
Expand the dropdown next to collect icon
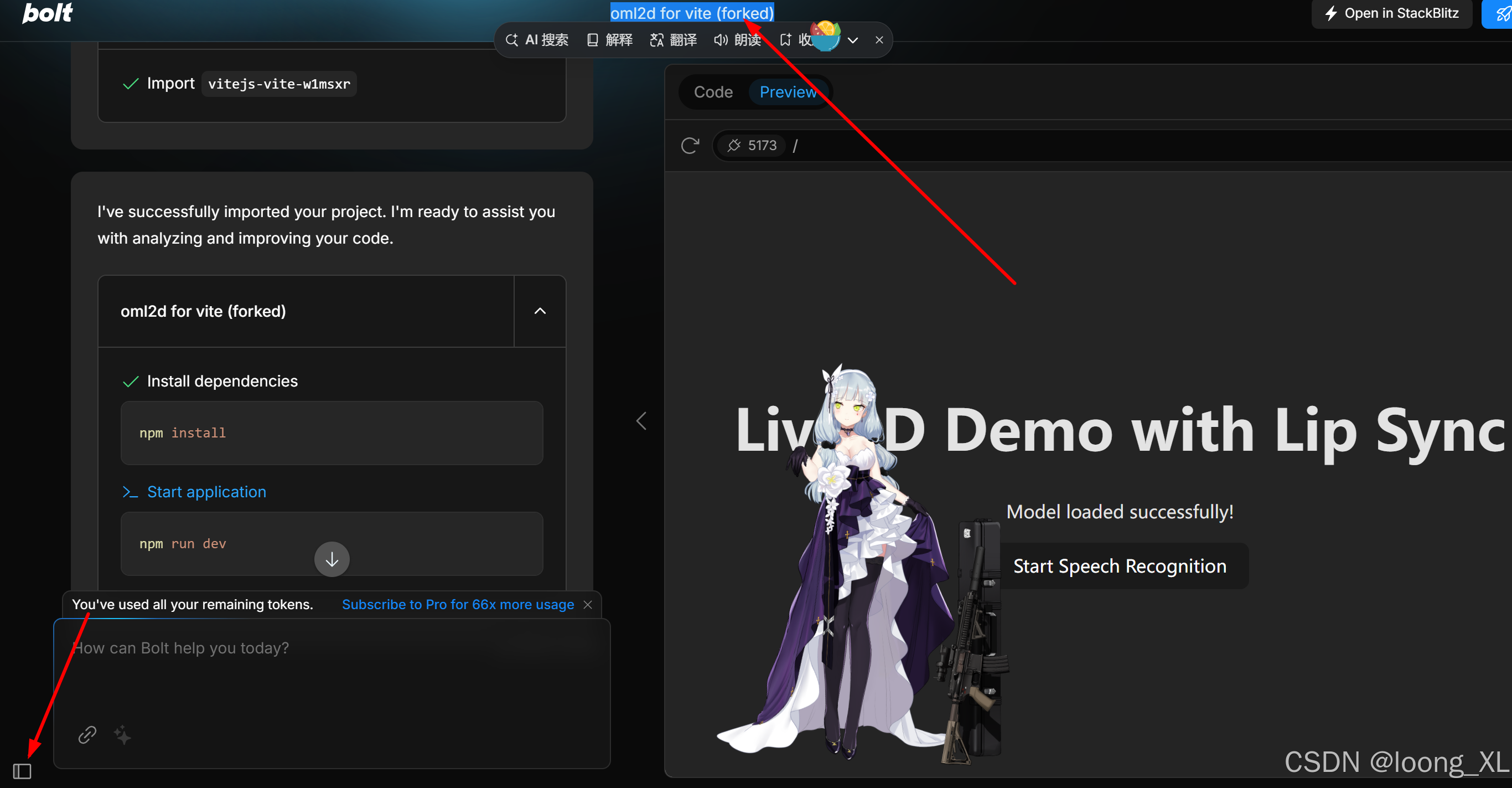click(852, 40)
